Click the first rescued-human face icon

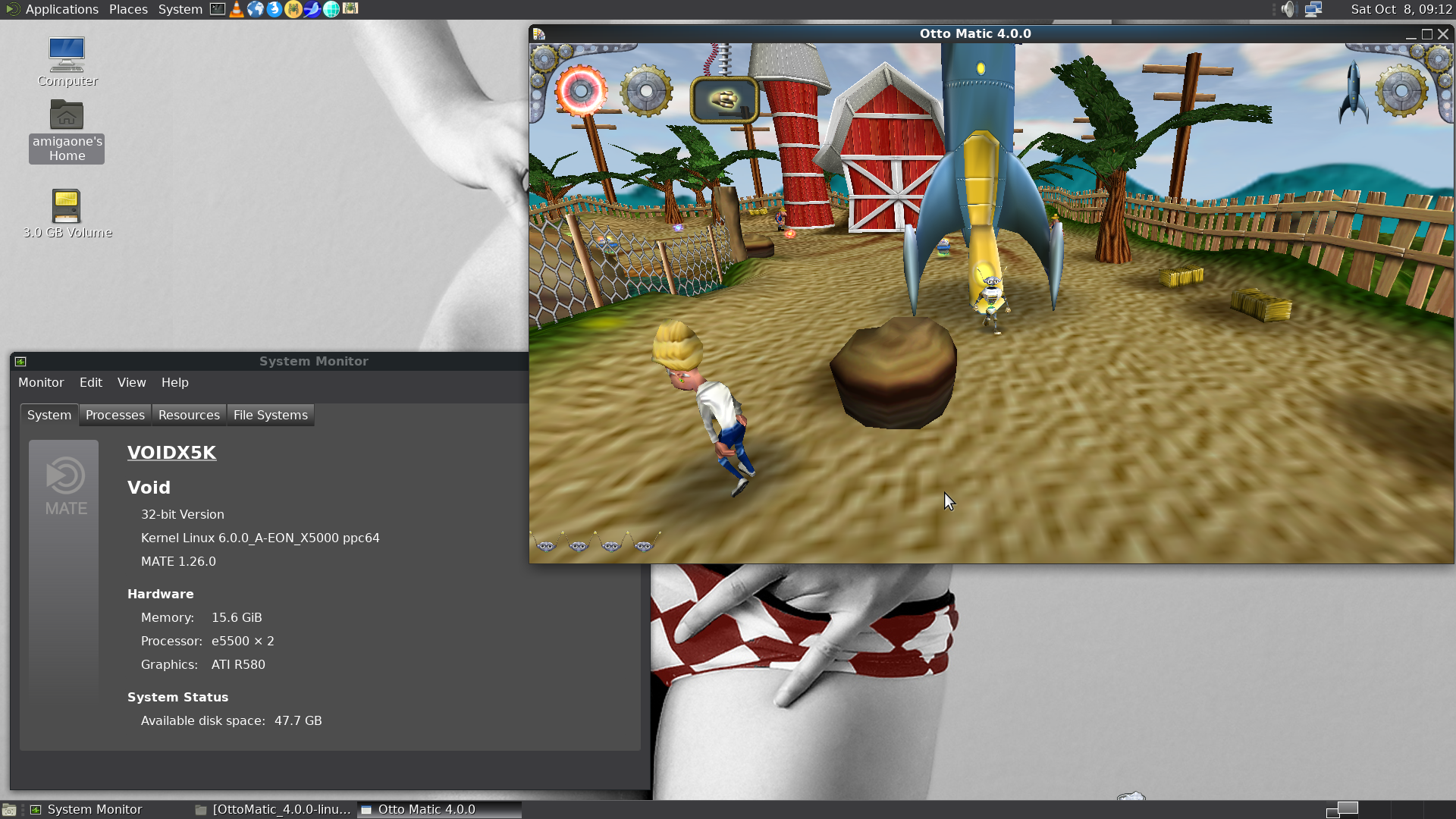click(x=546, y=544)
